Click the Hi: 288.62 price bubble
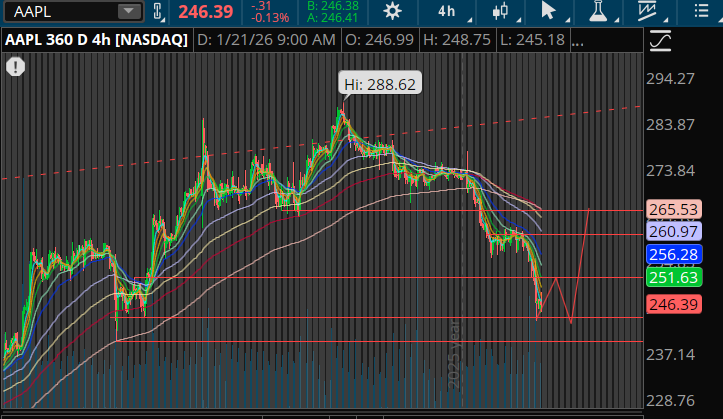Image resolution: width=723 pixels, height=419 pixels. (x=380, y=83)
